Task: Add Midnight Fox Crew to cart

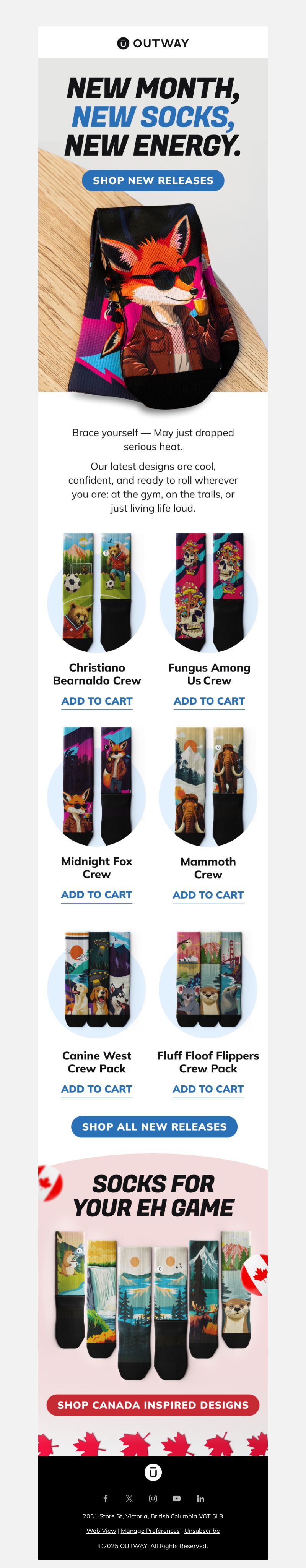Action: (x=96, y=894)
